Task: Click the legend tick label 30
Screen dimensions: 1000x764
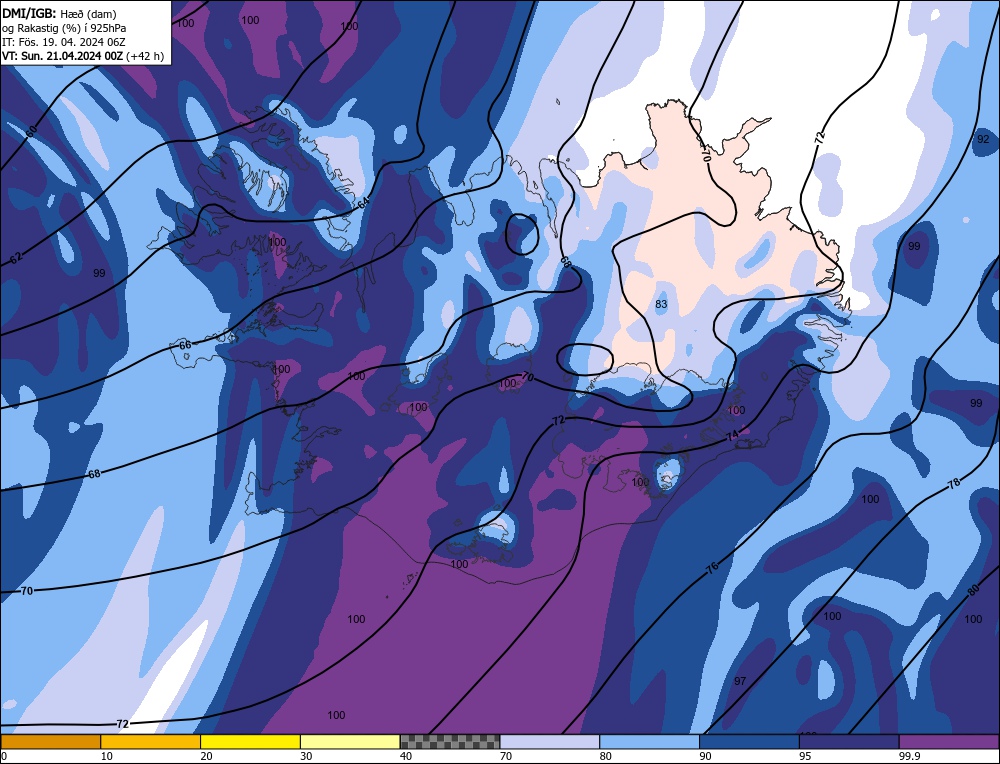Action: pyautogui.click(x=306, y=756)
